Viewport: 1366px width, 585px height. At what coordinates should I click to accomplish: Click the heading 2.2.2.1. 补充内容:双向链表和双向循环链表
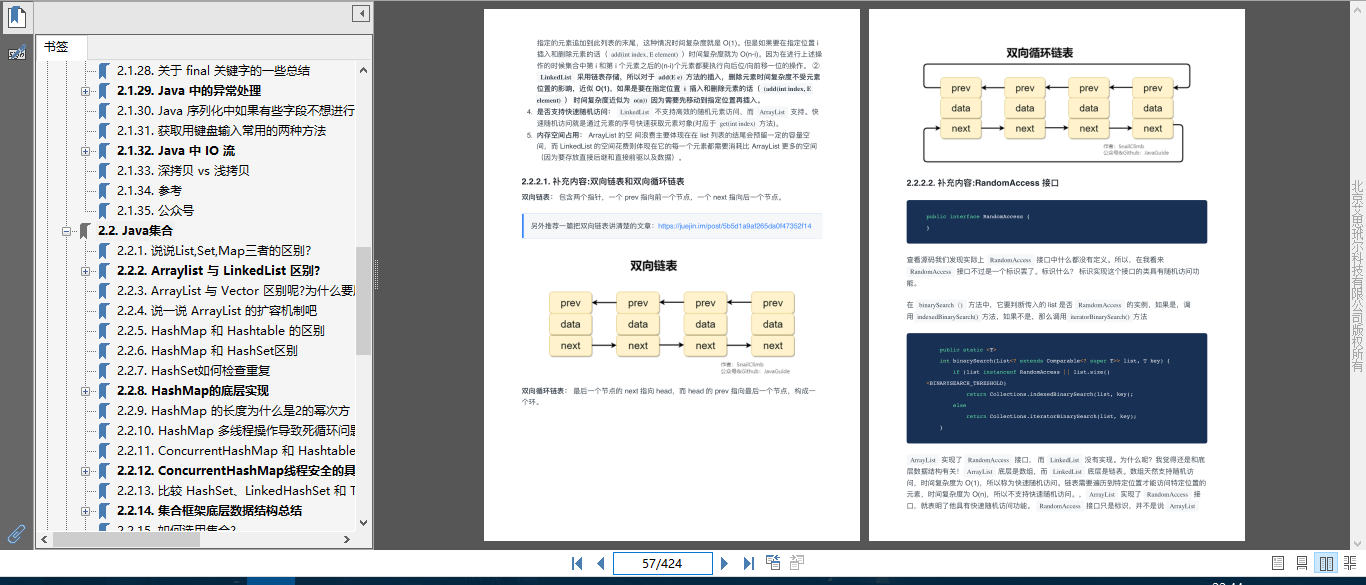pyautogui.click(x=603, y=182)
